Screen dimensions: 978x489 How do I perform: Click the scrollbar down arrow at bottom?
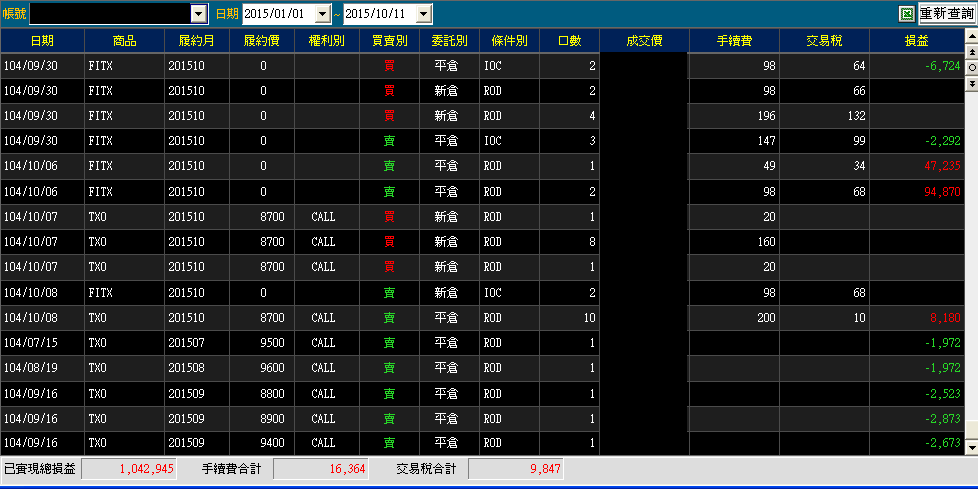[971, 447]
